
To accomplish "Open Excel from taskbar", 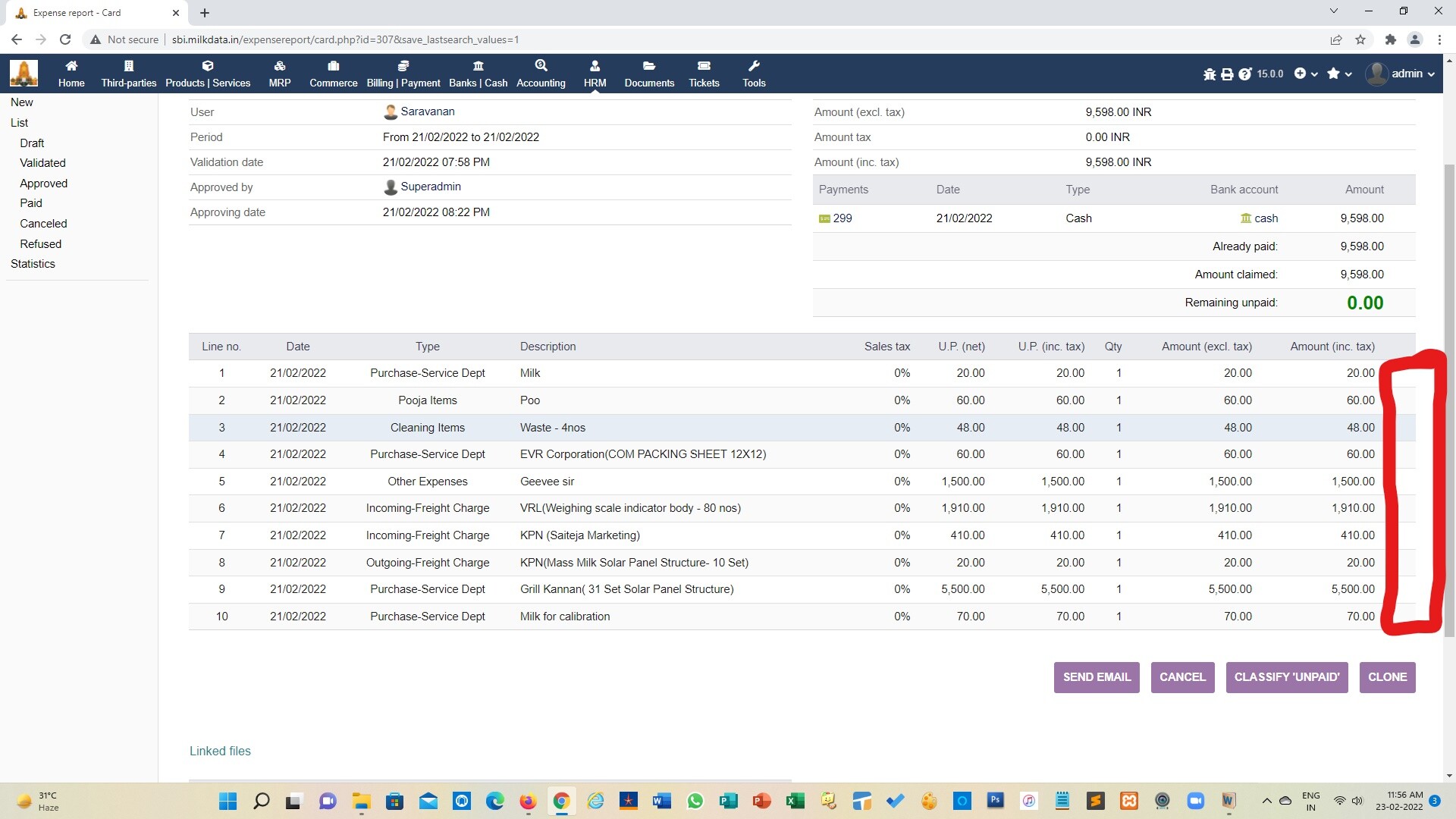I will 795,801.
